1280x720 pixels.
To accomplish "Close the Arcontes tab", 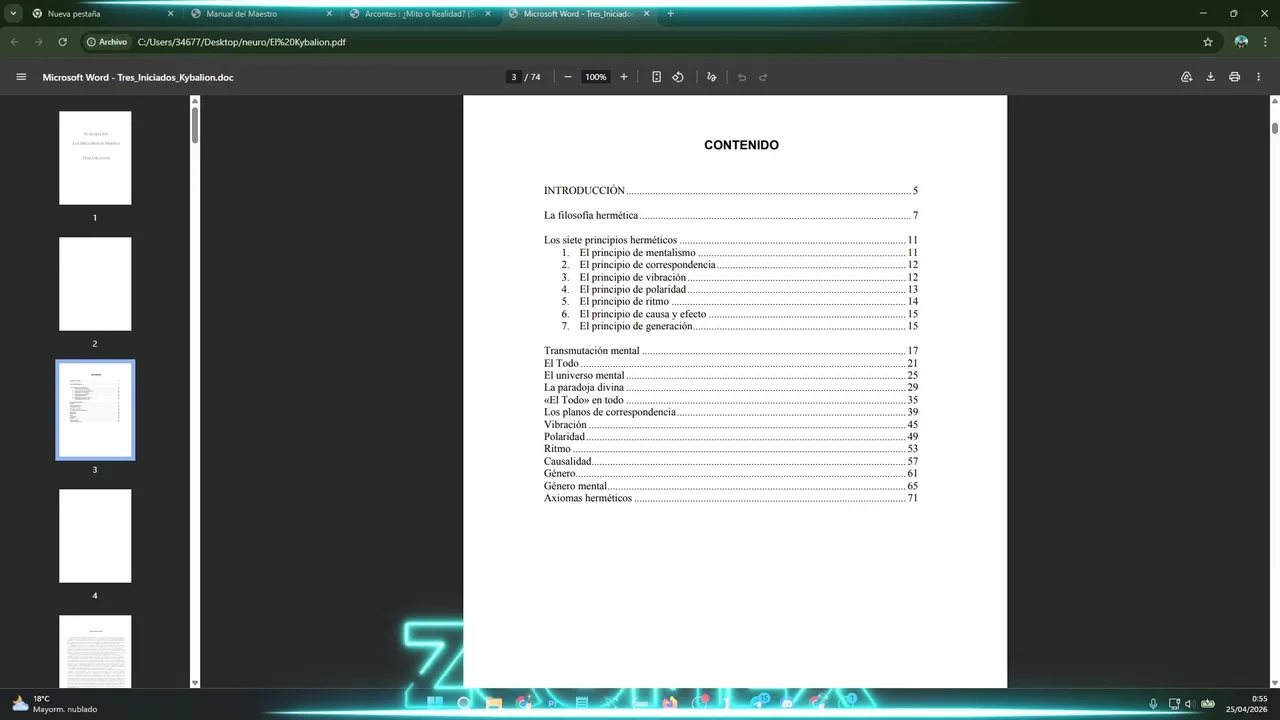I will 488,14.
